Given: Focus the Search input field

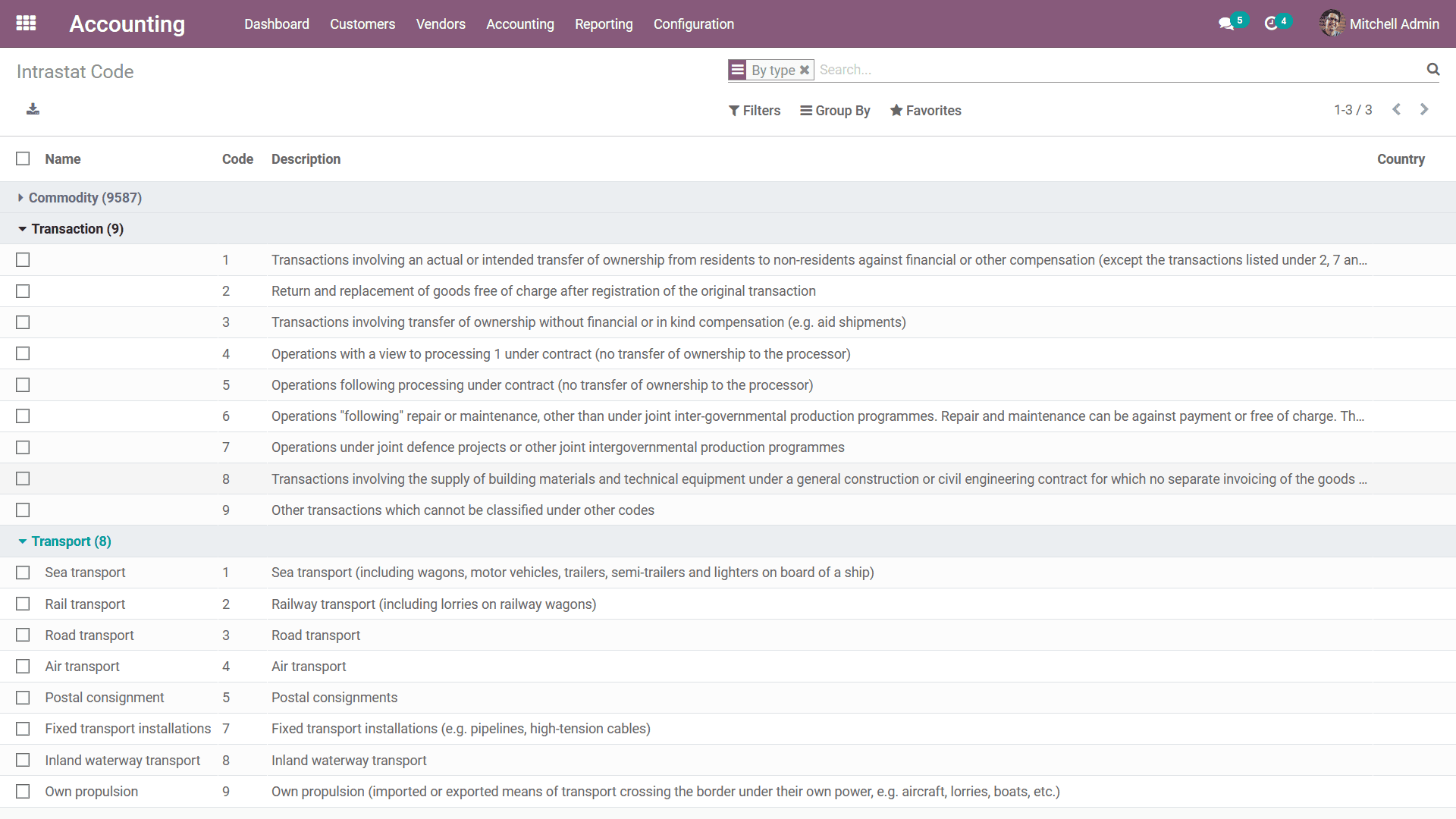Looking at the screenshot, I should click(x=1119, y=70).
